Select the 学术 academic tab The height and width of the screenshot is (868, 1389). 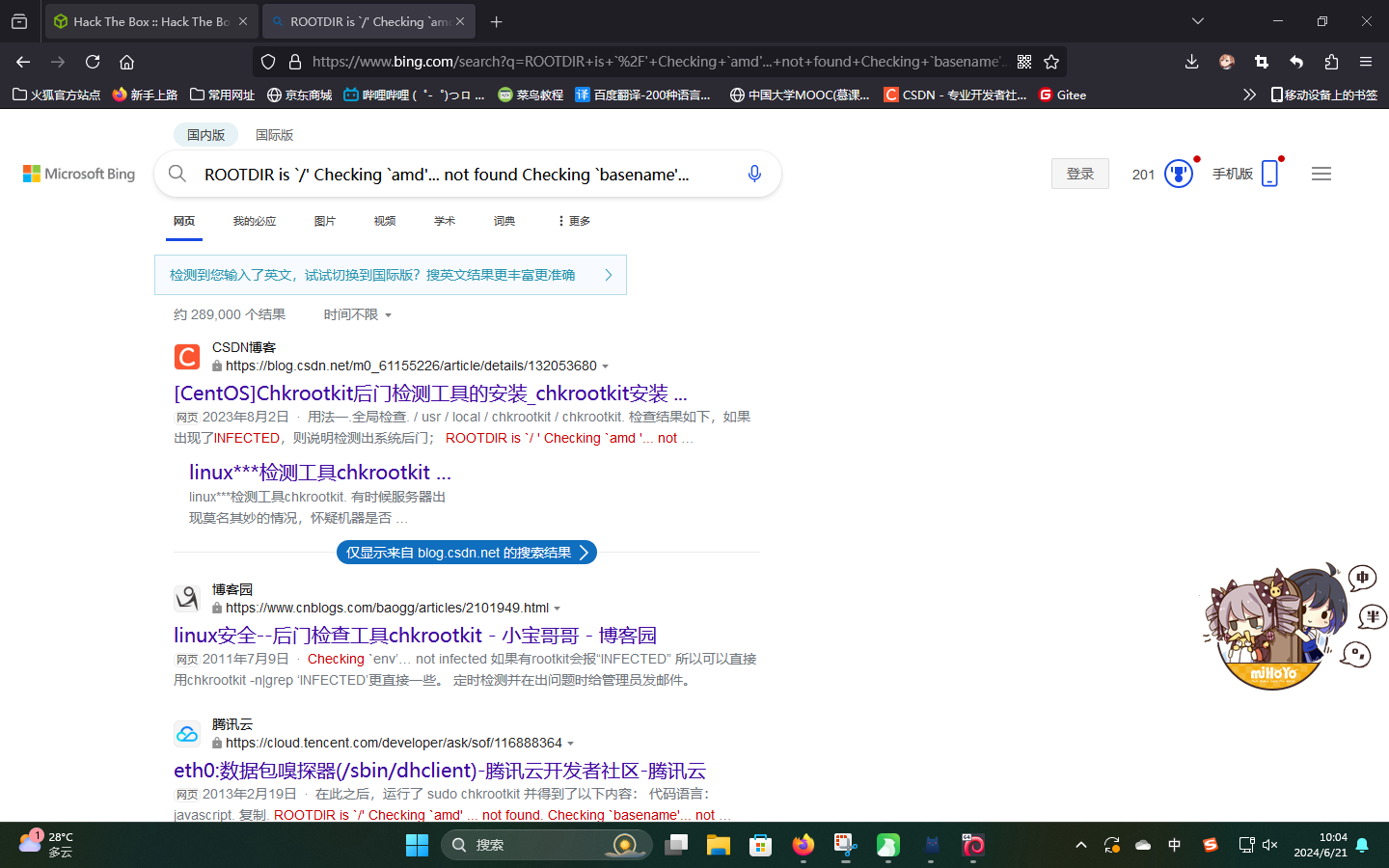tap(445, 221)
